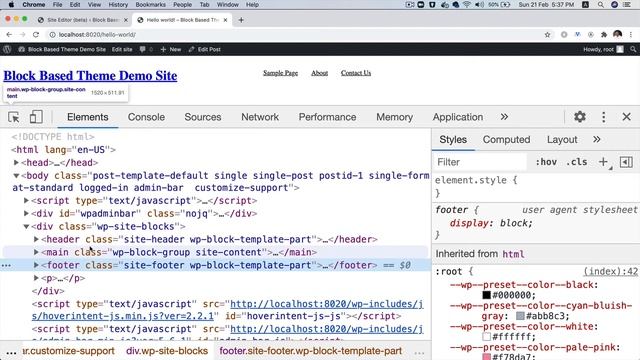The image size is (640, 360).
Task: Switch to the Sources tab
Action: tap(203, 117)
